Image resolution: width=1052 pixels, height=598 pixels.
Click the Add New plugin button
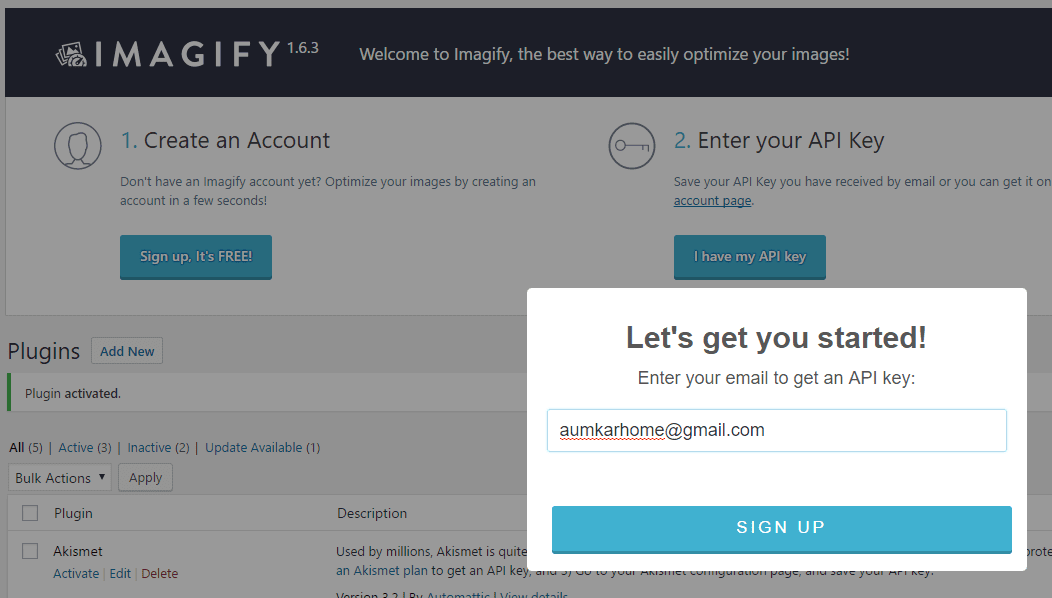127,351
